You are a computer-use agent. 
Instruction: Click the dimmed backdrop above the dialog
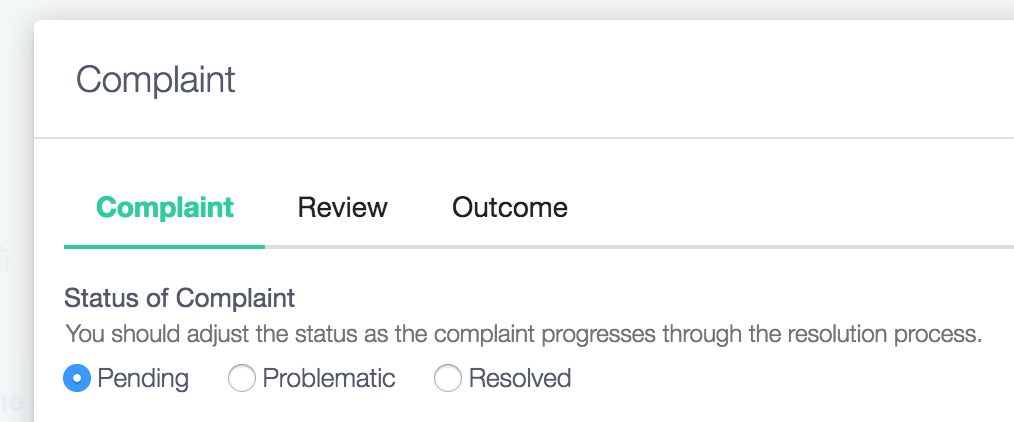[x=500, y=9]
